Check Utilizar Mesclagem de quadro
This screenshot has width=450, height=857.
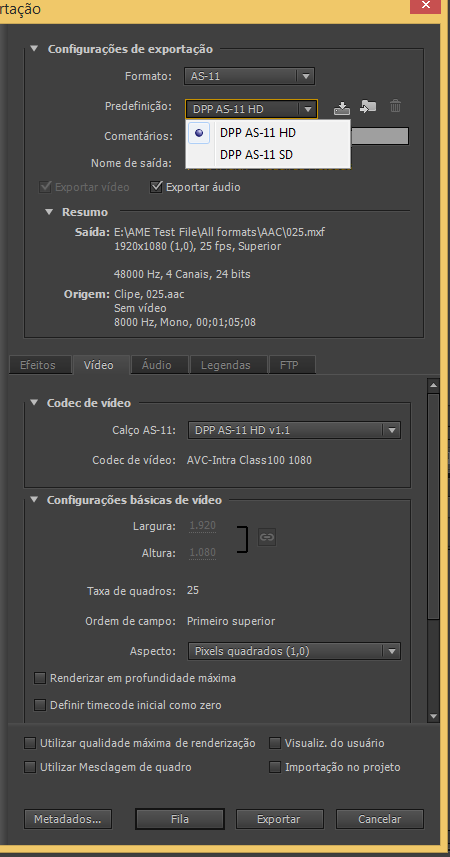click(30, 767)
